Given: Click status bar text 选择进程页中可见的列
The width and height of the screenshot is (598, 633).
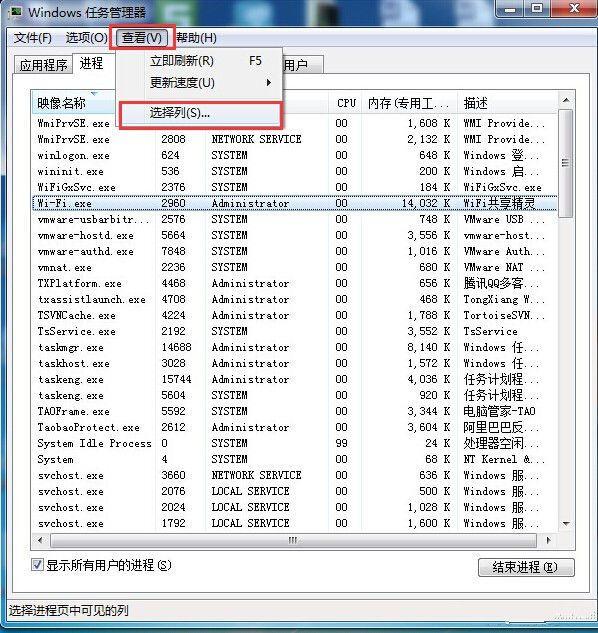Looking at the screenshot, I should coord(69,610).
